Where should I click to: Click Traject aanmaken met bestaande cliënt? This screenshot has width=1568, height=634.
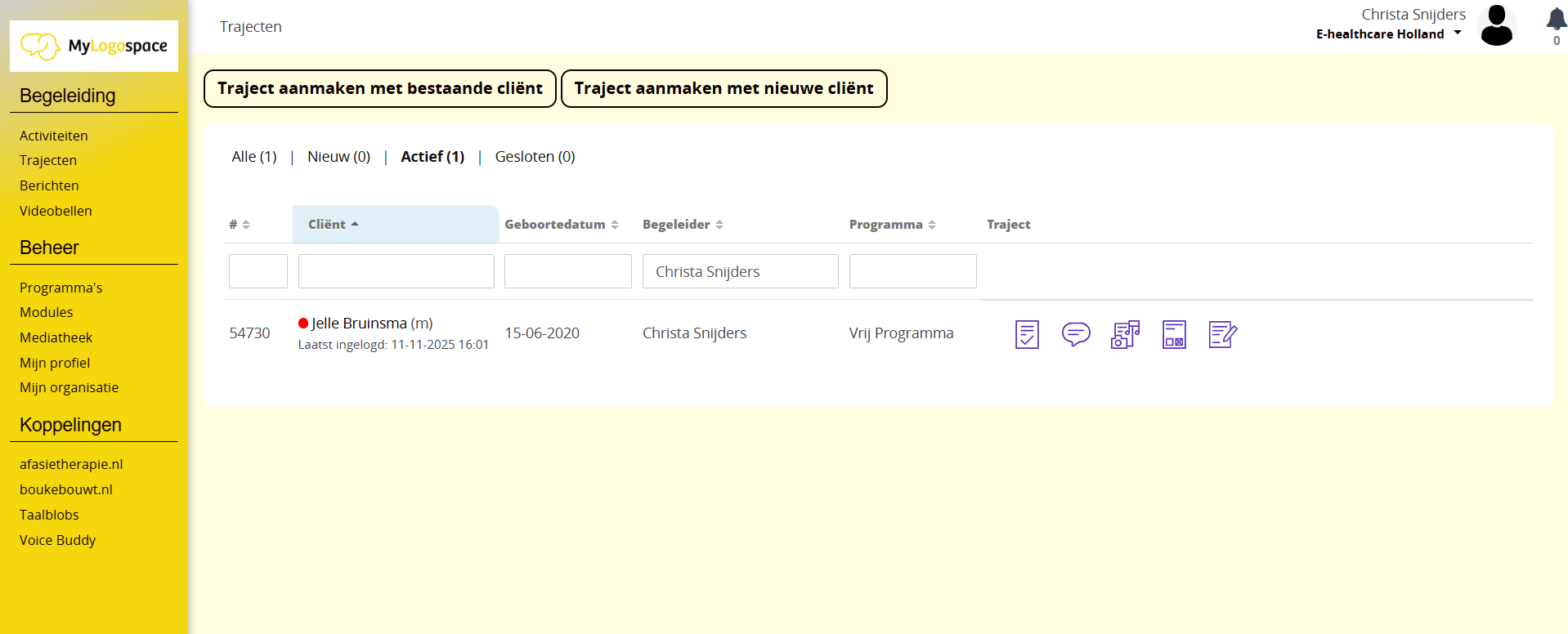tap(380, 89)
